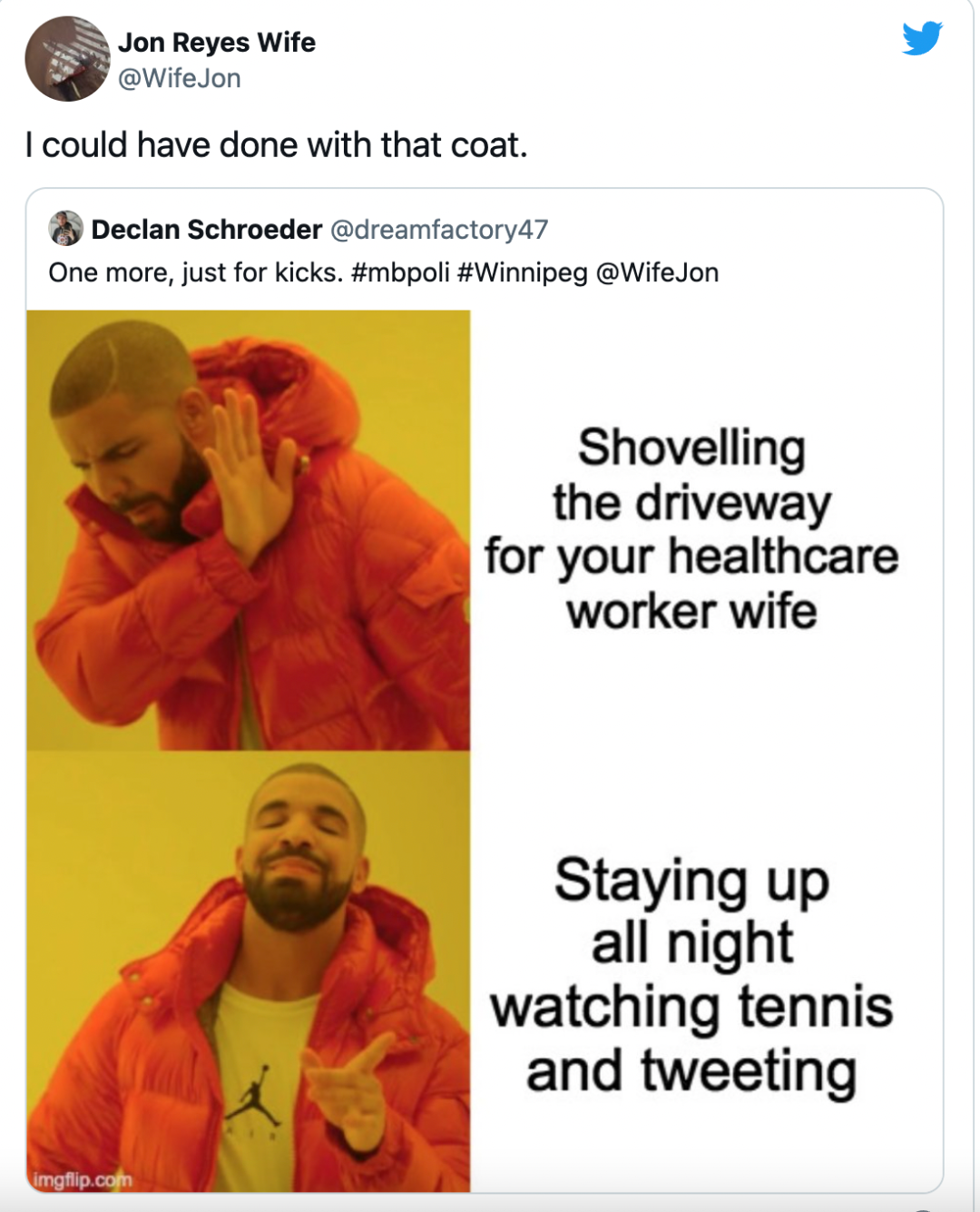Click Drake's raised hand in top panel

point(249,472)
